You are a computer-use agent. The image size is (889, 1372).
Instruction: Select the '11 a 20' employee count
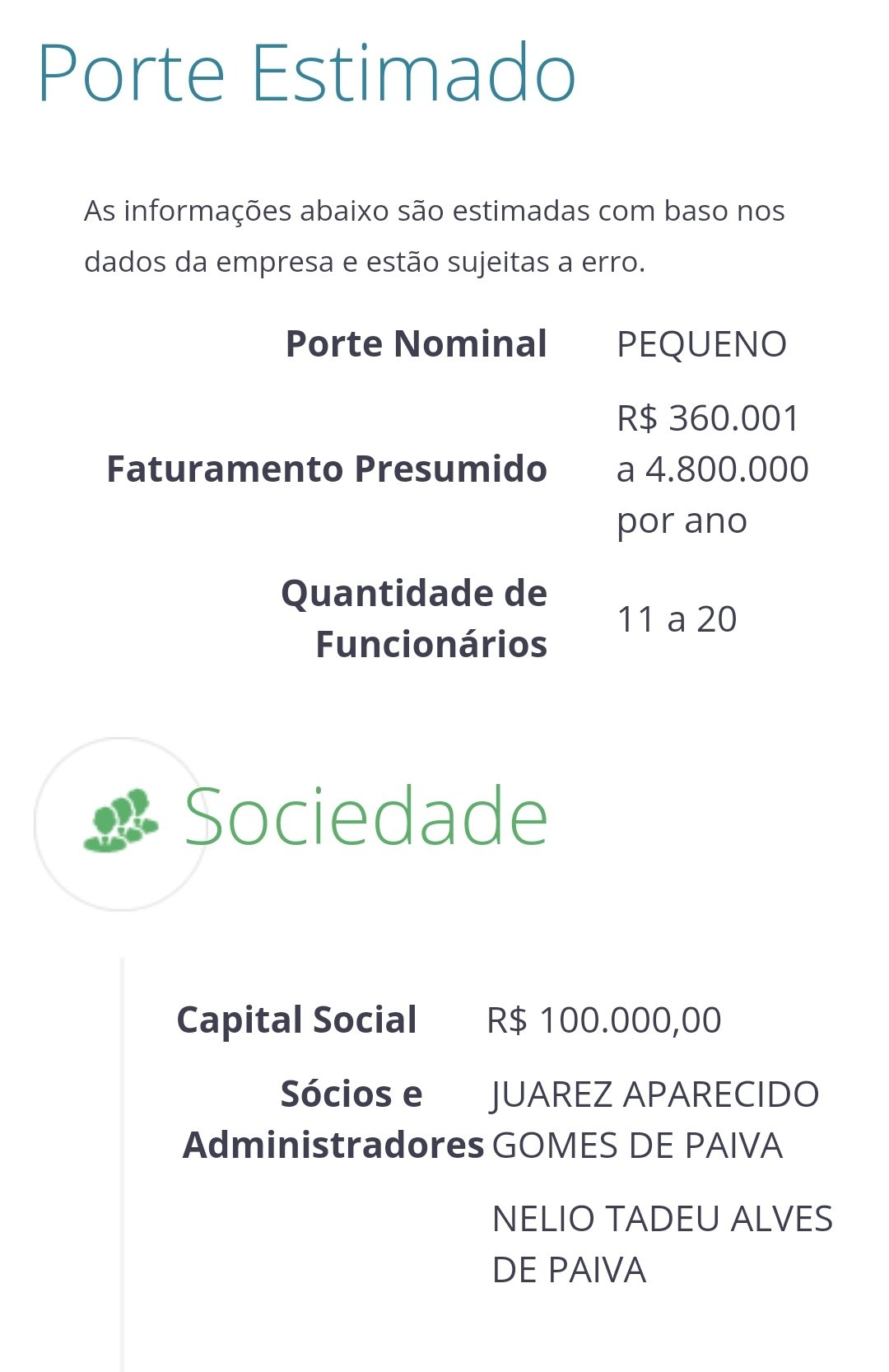[x=677, y=619]
